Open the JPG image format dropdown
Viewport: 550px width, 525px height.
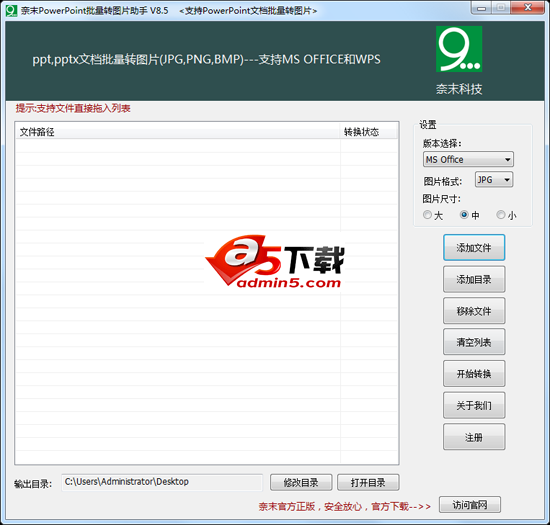494,180
